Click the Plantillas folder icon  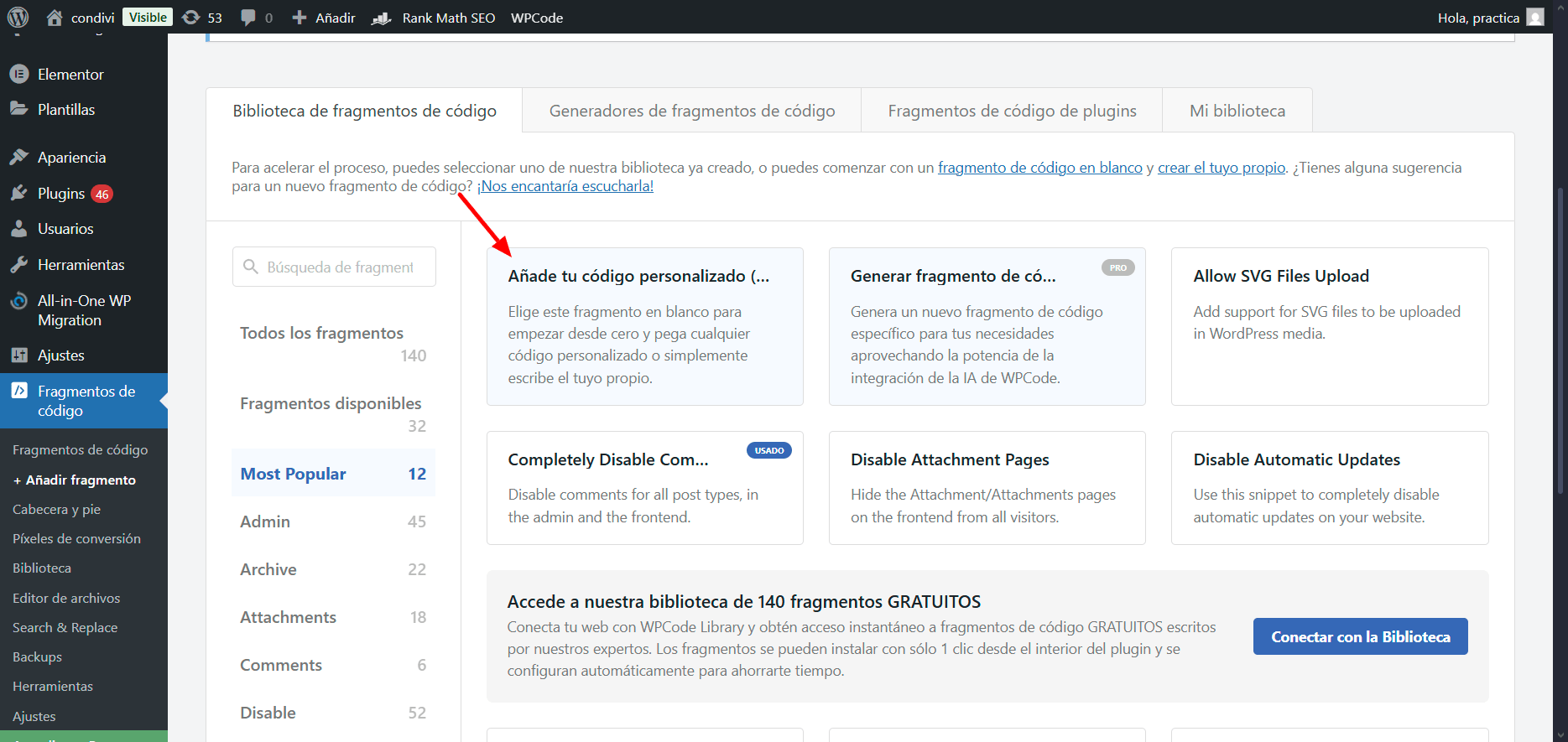(x=19, y=109)
